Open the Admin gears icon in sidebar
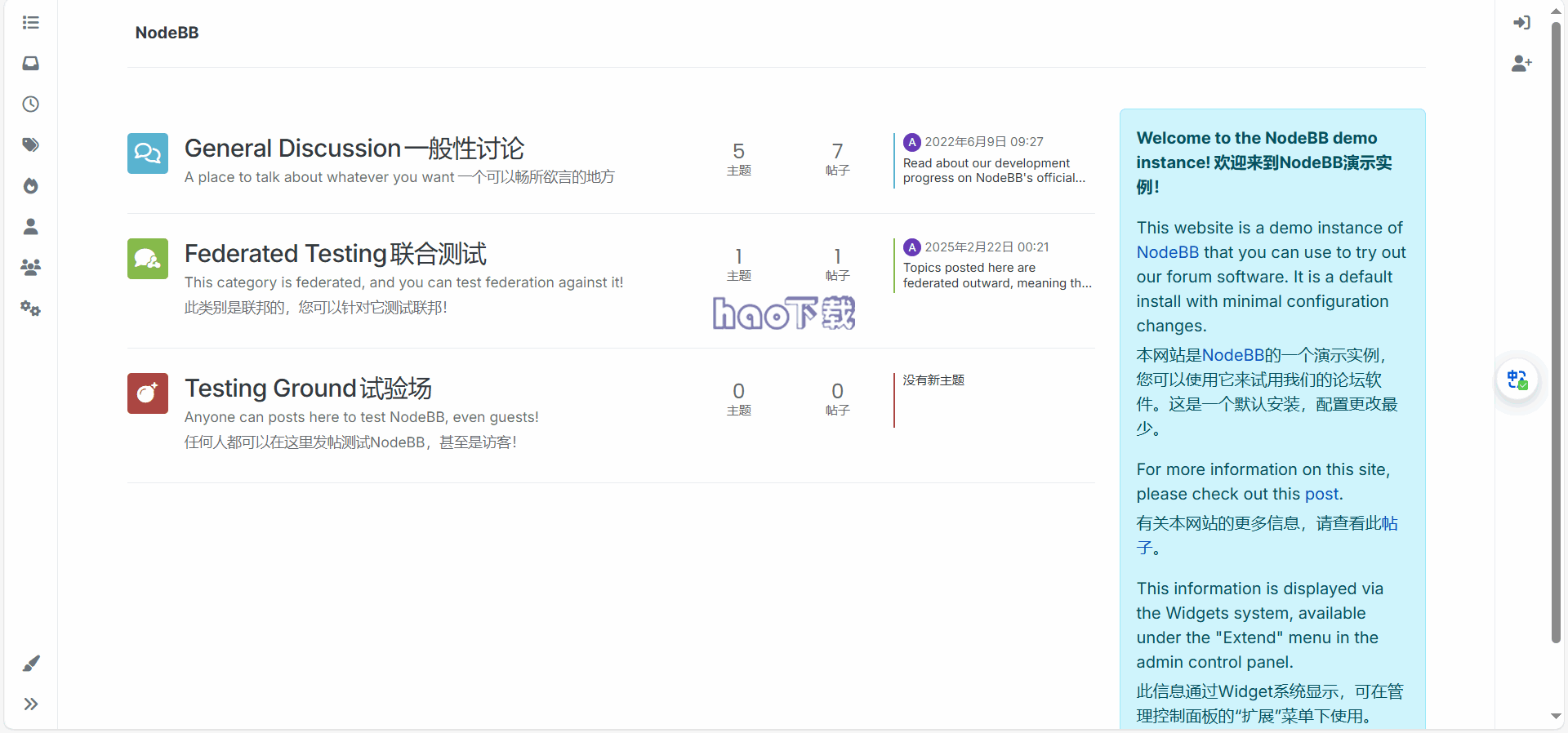Viewport: 1568px width, 733px height. (x=30, y=308)
